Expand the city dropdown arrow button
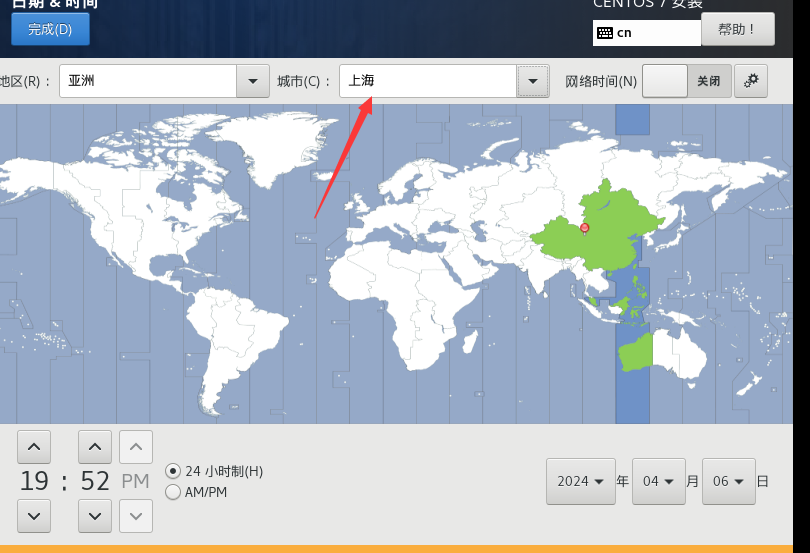Image resolution: width=810 pixels, height=553 pixels. click(x=533, y=81)
